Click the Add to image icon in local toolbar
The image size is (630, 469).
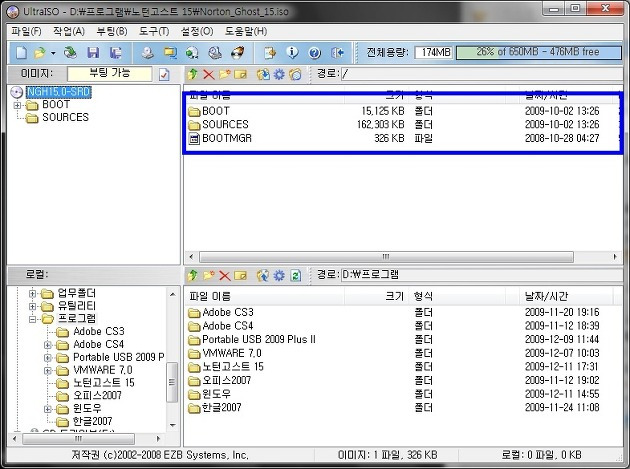pyautogui.click(x=263, y=275)
